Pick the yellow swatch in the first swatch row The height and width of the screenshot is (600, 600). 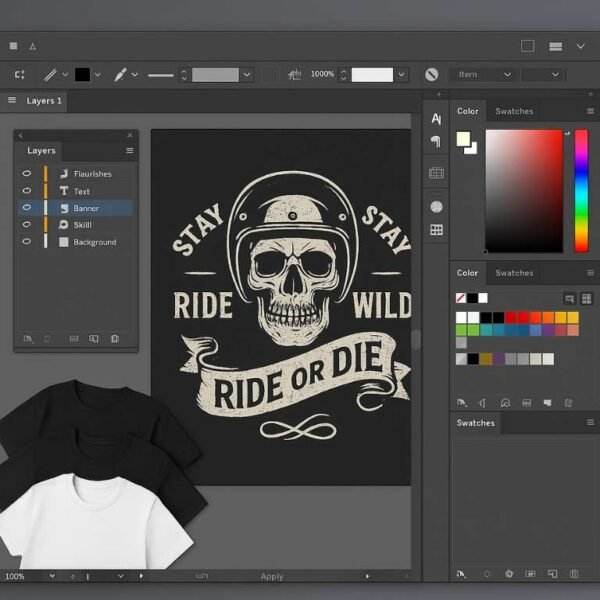573,317
